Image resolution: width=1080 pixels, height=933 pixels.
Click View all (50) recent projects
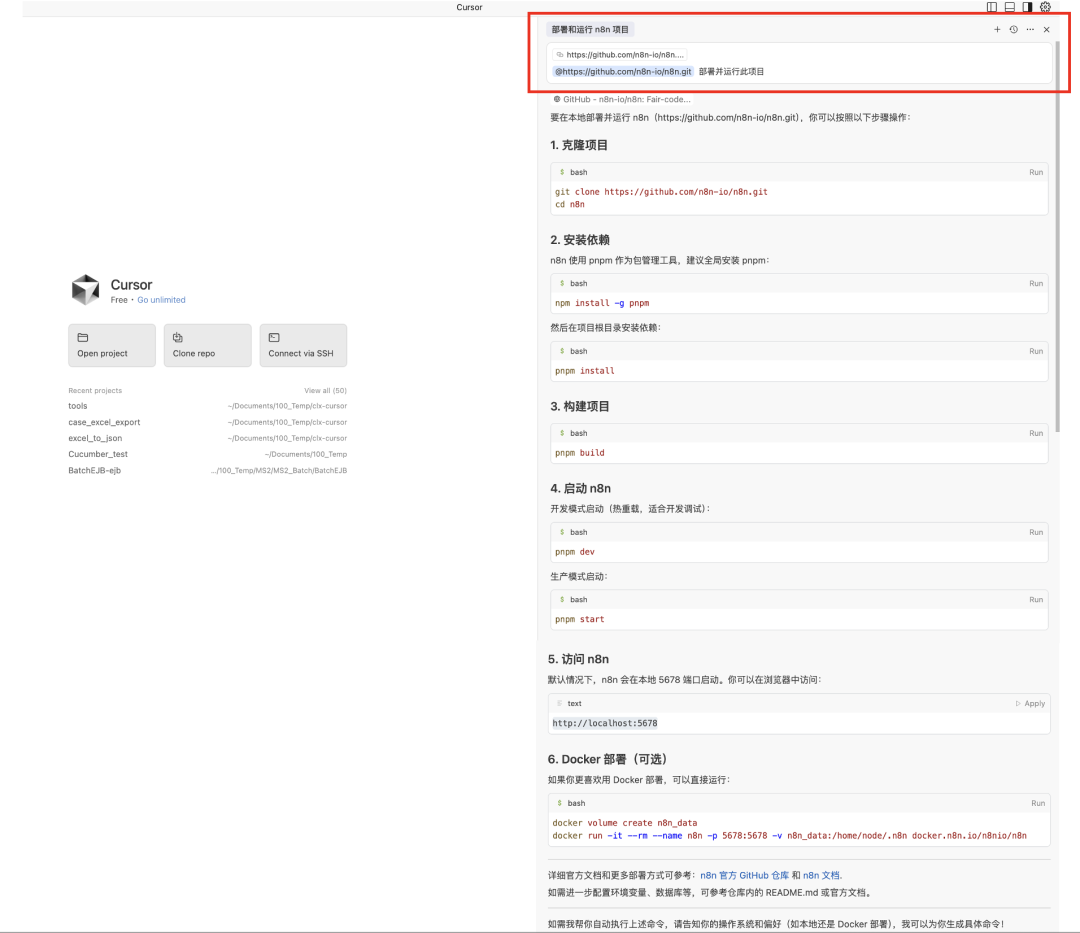point(325,390)
